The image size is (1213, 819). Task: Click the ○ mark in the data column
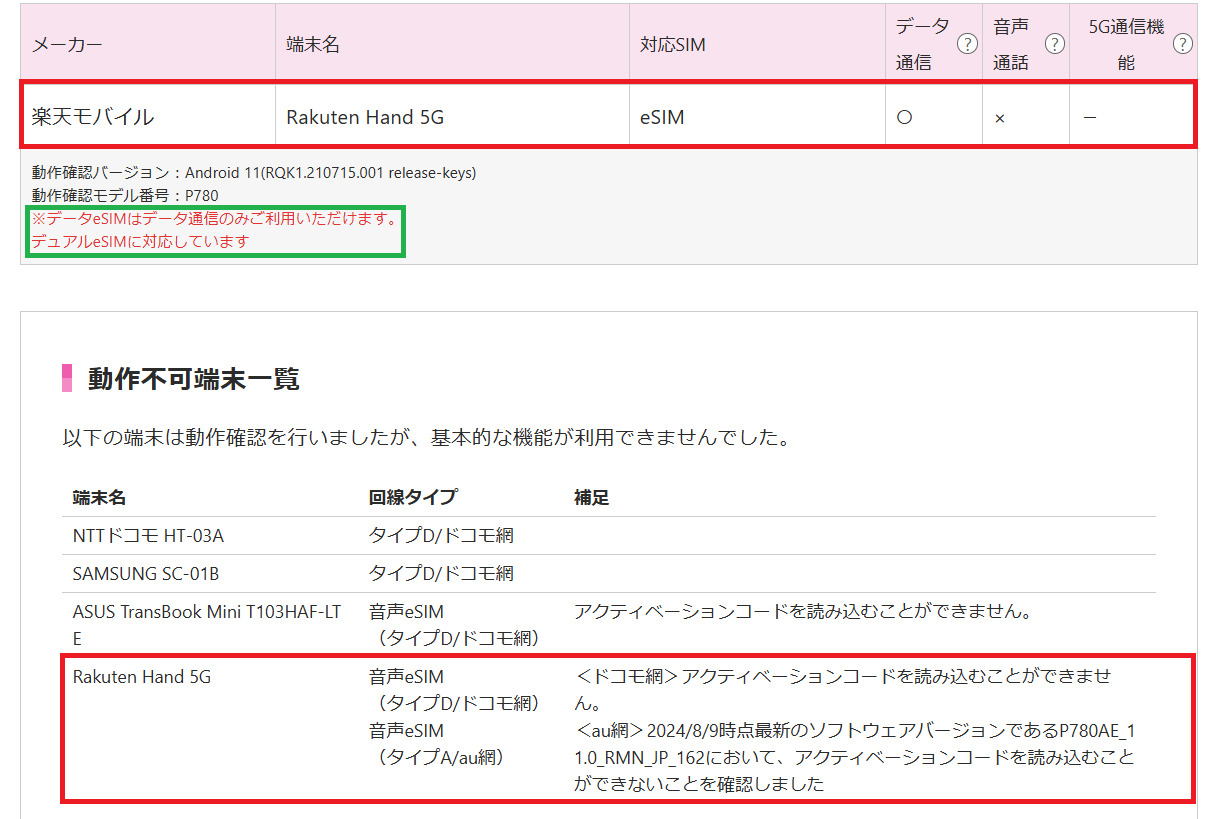point(904,117)
